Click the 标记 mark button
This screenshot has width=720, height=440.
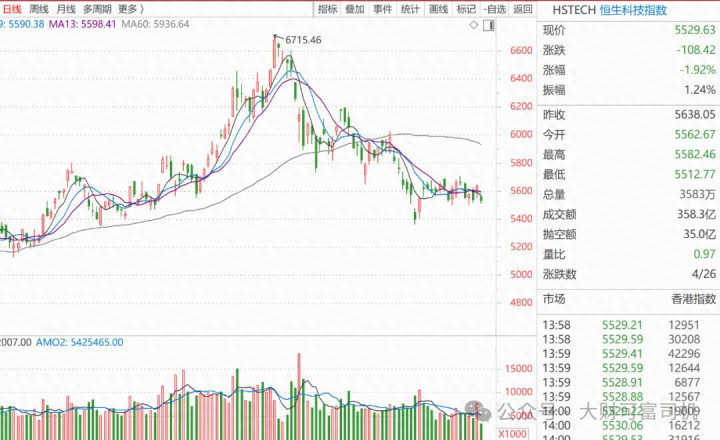466,9
